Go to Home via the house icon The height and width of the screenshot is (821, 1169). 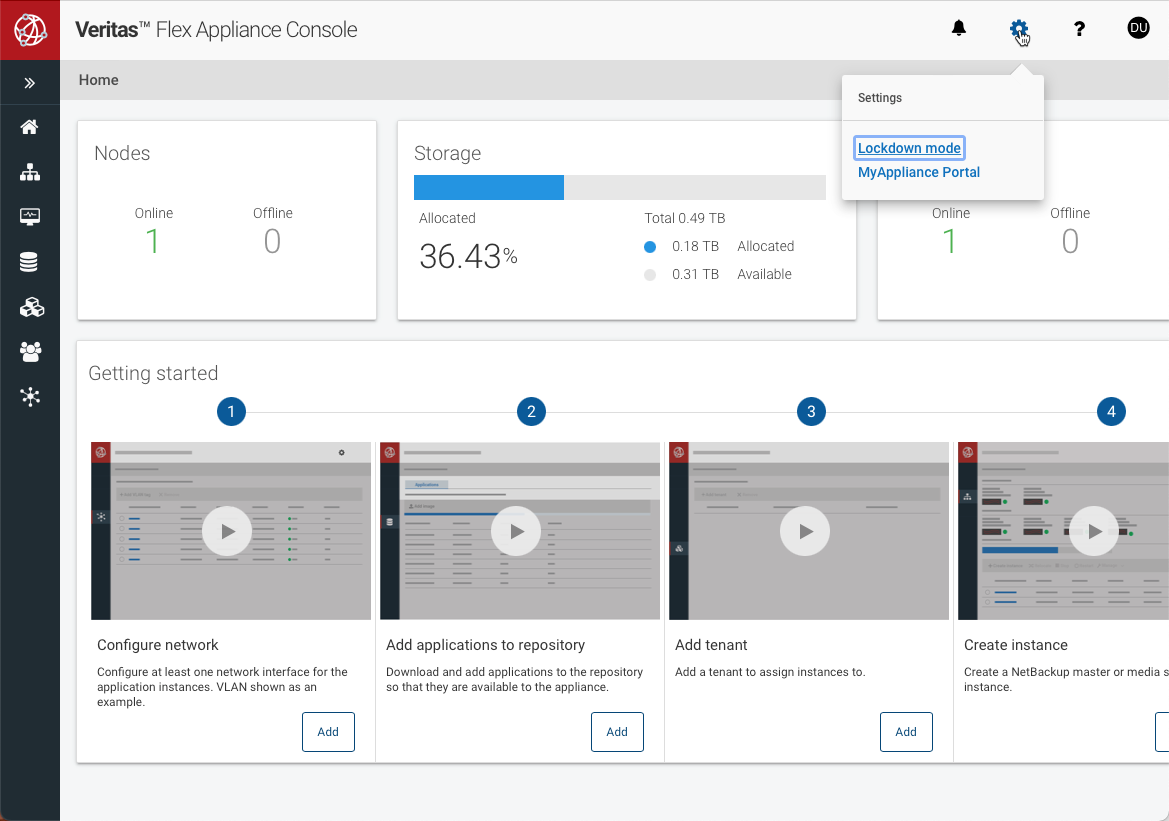coord(30,127)
